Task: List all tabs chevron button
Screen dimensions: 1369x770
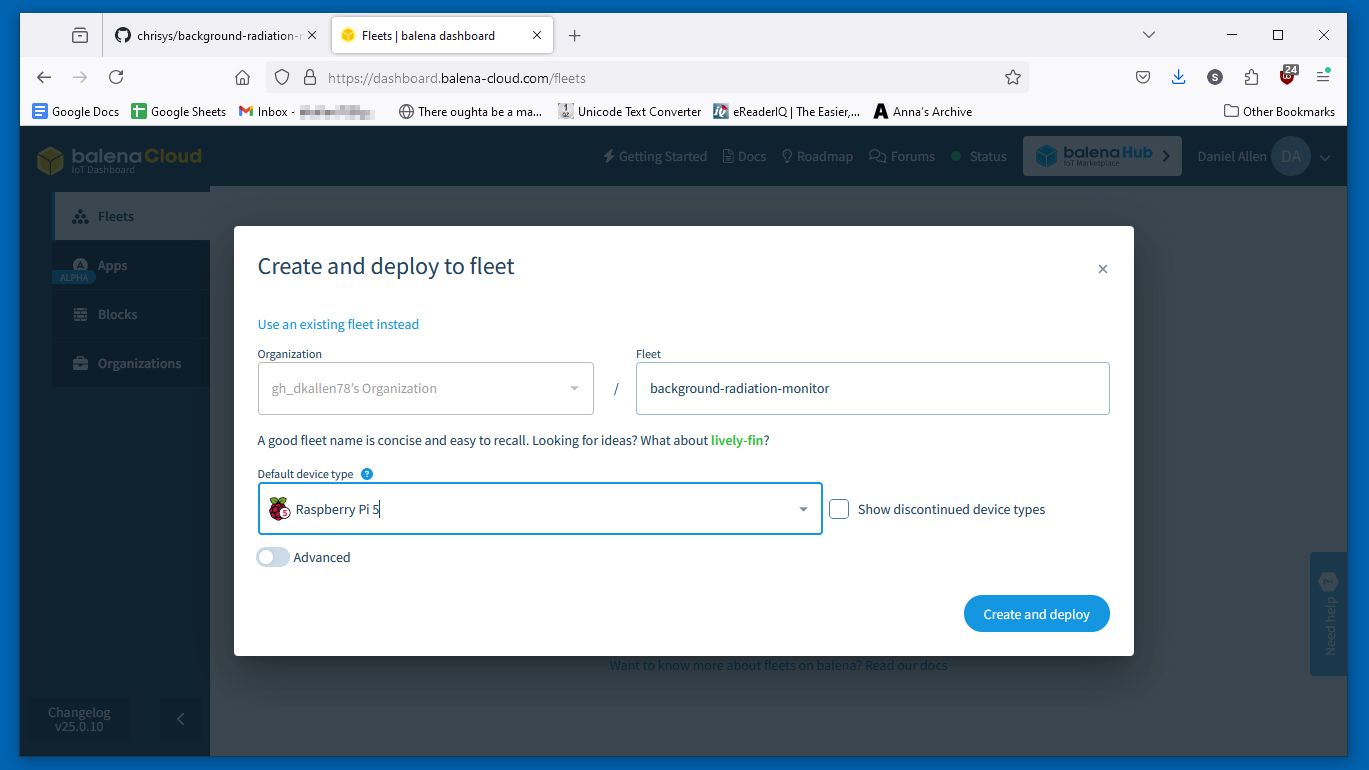Action: (1149, 35)
